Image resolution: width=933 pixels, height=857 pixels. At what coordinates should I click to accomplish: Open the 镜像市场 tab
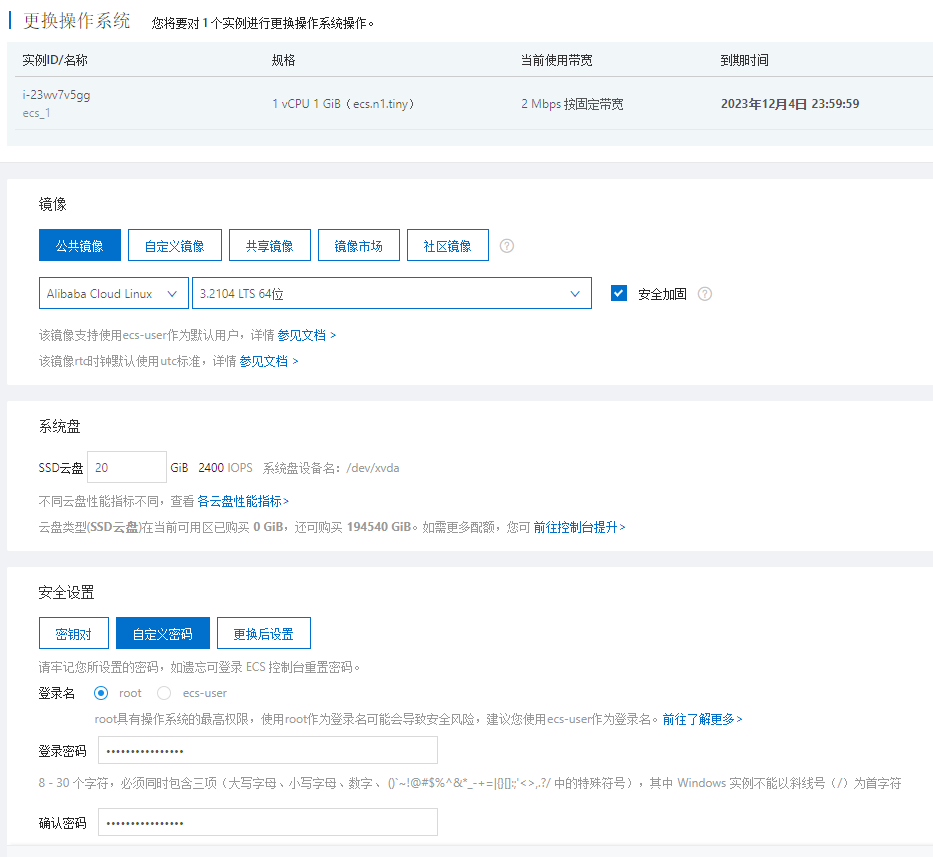(358, 246)
